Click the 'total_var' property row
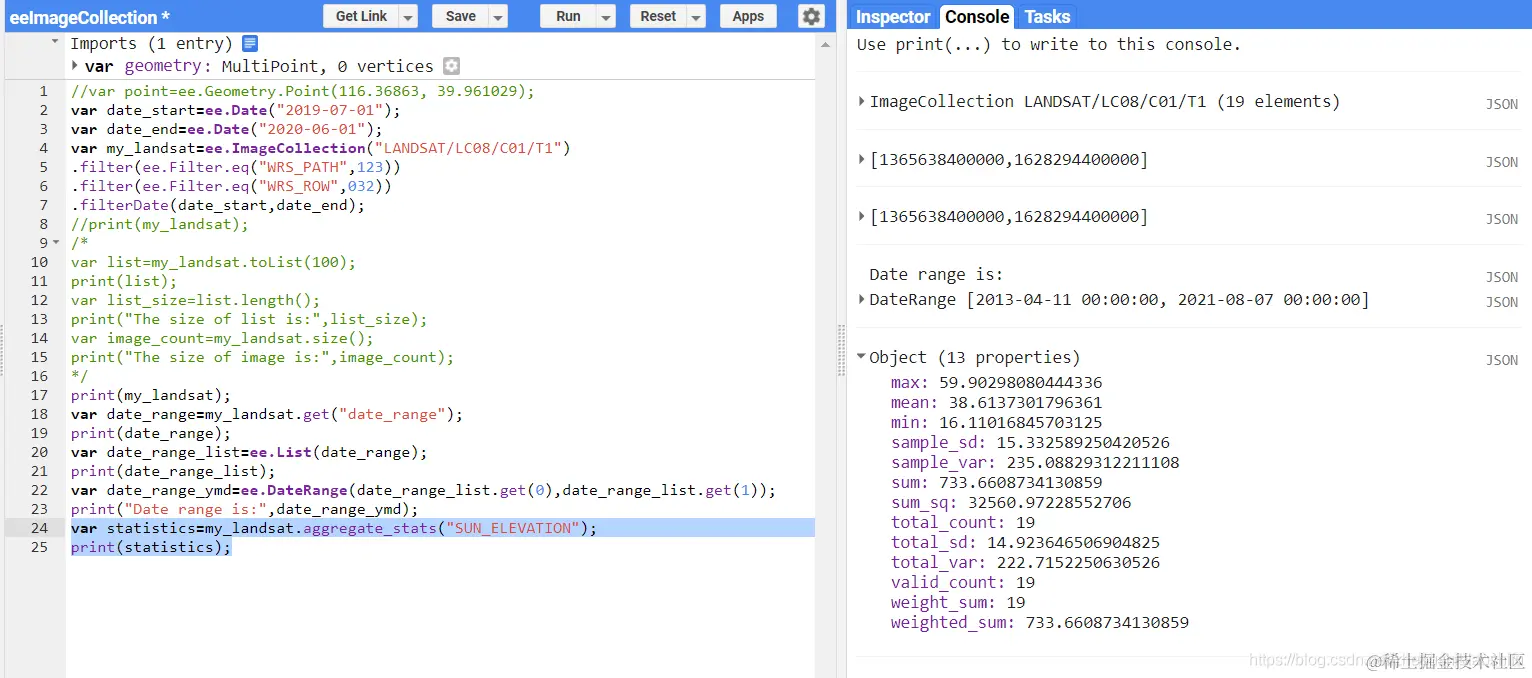 (1026, 562)
